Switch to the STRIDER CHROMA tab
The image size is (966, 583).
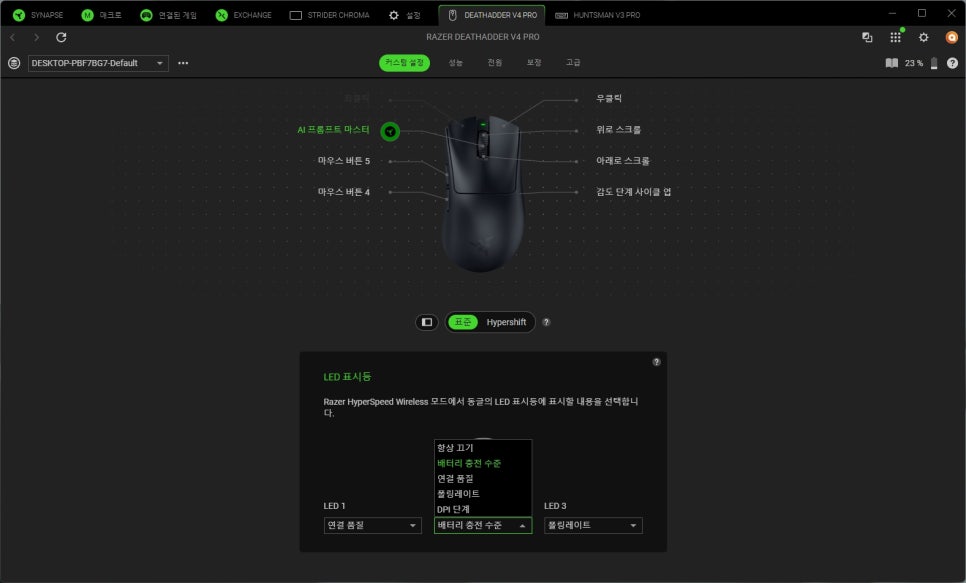(330, 15)
